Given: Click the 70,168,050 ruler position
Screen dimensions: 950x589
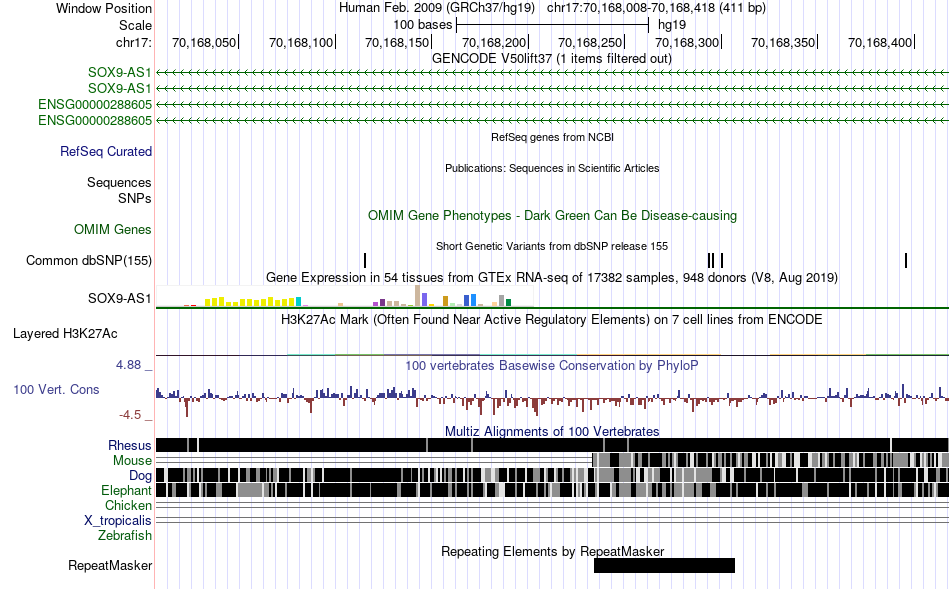Looking at the screenshot, I should pyautogui.click(x=204, y=42).
